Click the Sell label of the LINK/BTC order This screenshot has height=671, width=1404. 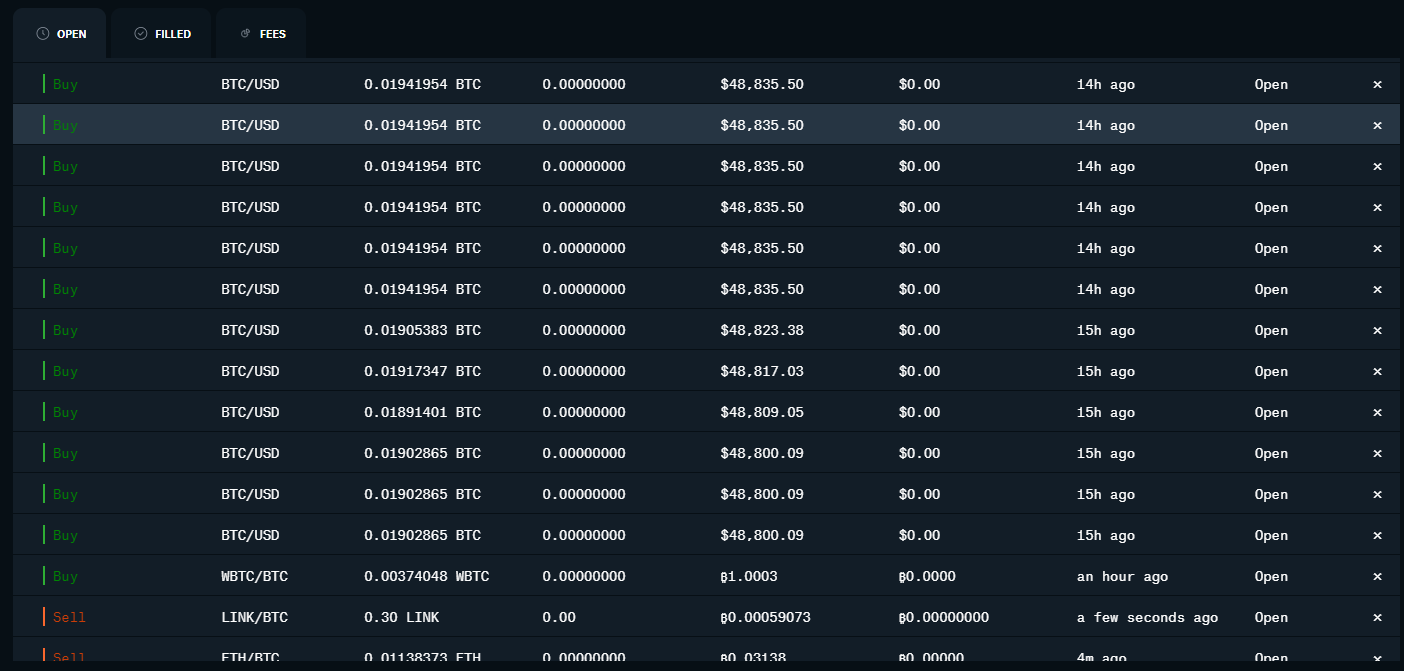coord(69,617)
